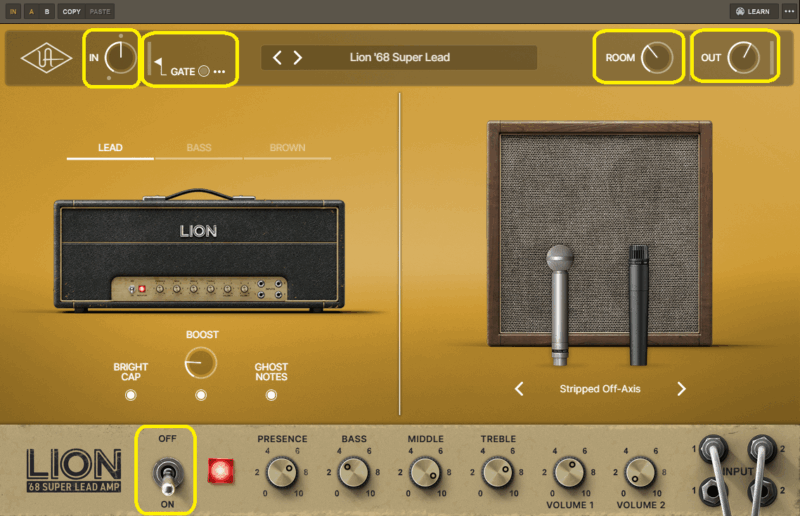Enable the Bright Cap option

[130, 395]
